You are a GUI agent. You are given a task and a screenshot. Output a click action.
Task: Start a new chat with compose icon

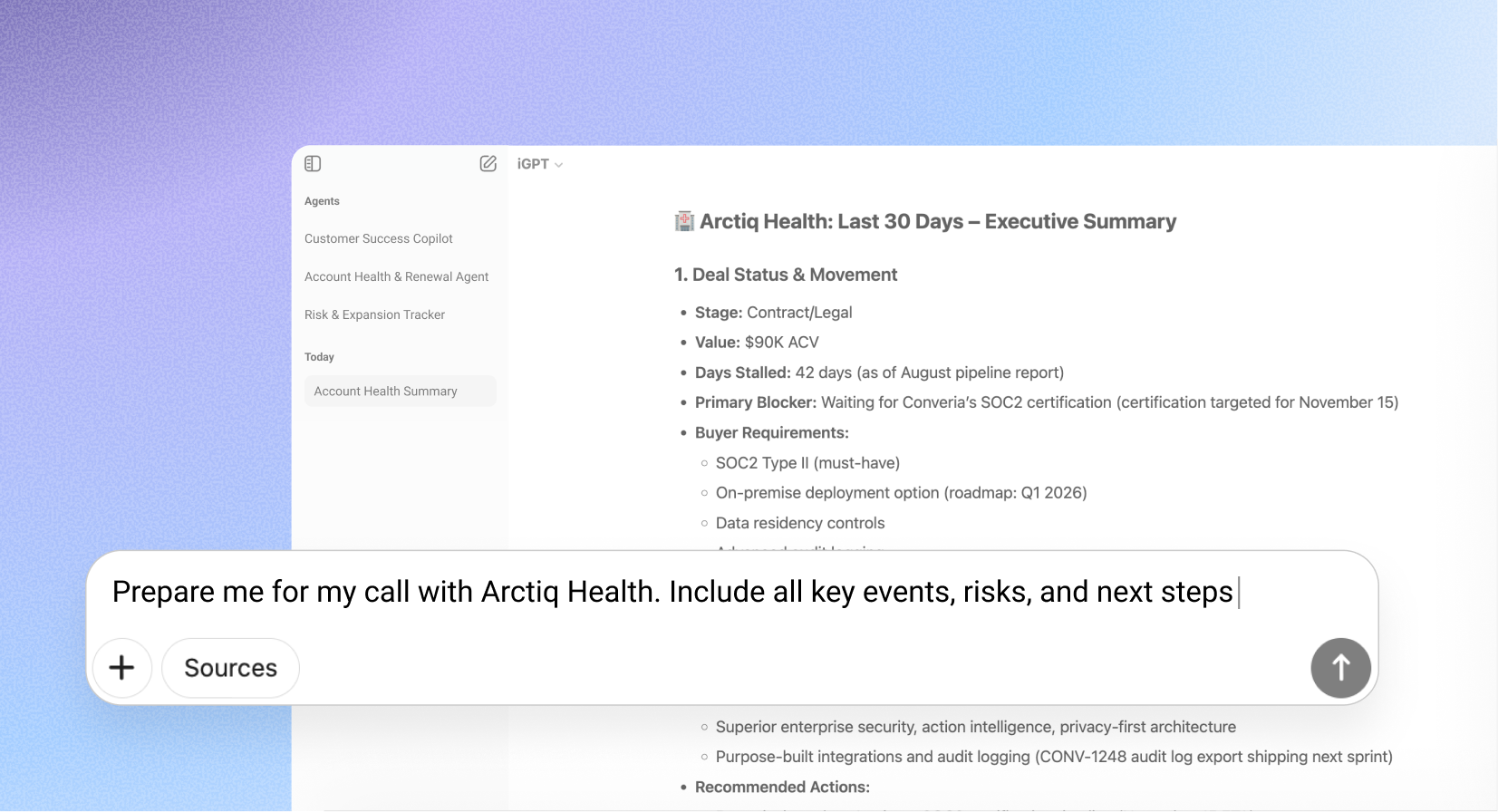click(488, 164)
